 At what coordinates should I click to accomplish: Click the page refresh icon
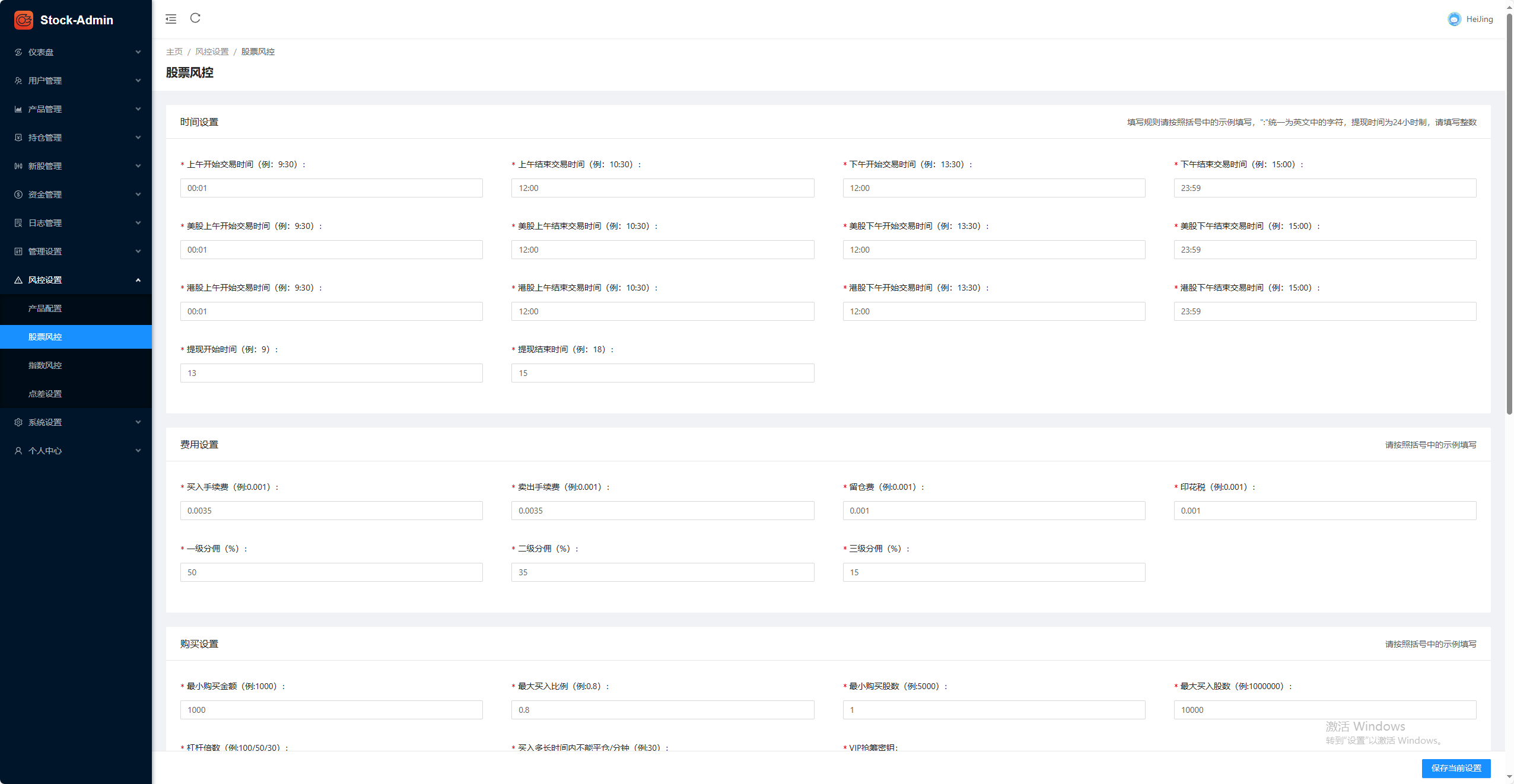click(195, 18)
